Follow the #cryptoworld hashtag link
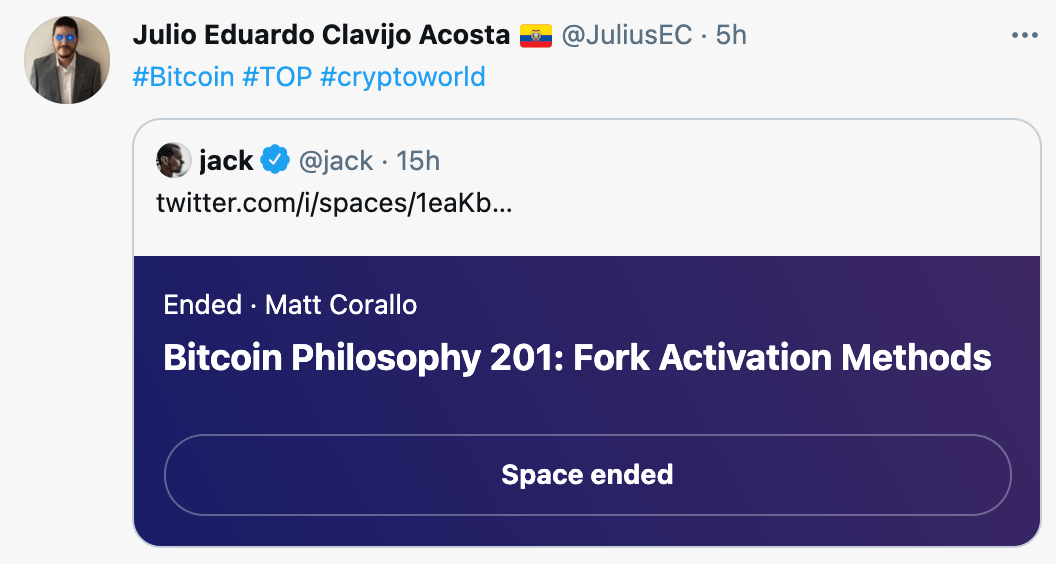The width and height of the screenshot is (1056, 564). point(402,77)
